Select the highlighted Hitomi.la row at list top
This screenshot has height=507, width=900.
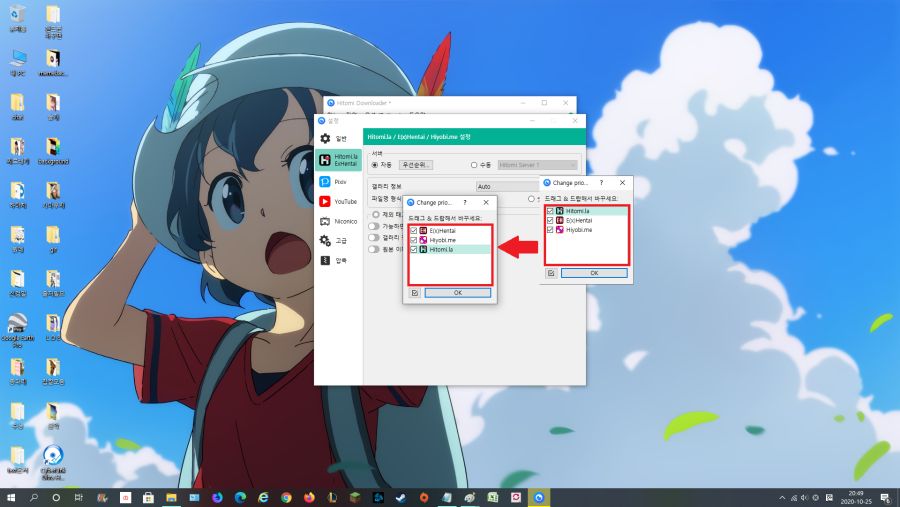point(587,211)
